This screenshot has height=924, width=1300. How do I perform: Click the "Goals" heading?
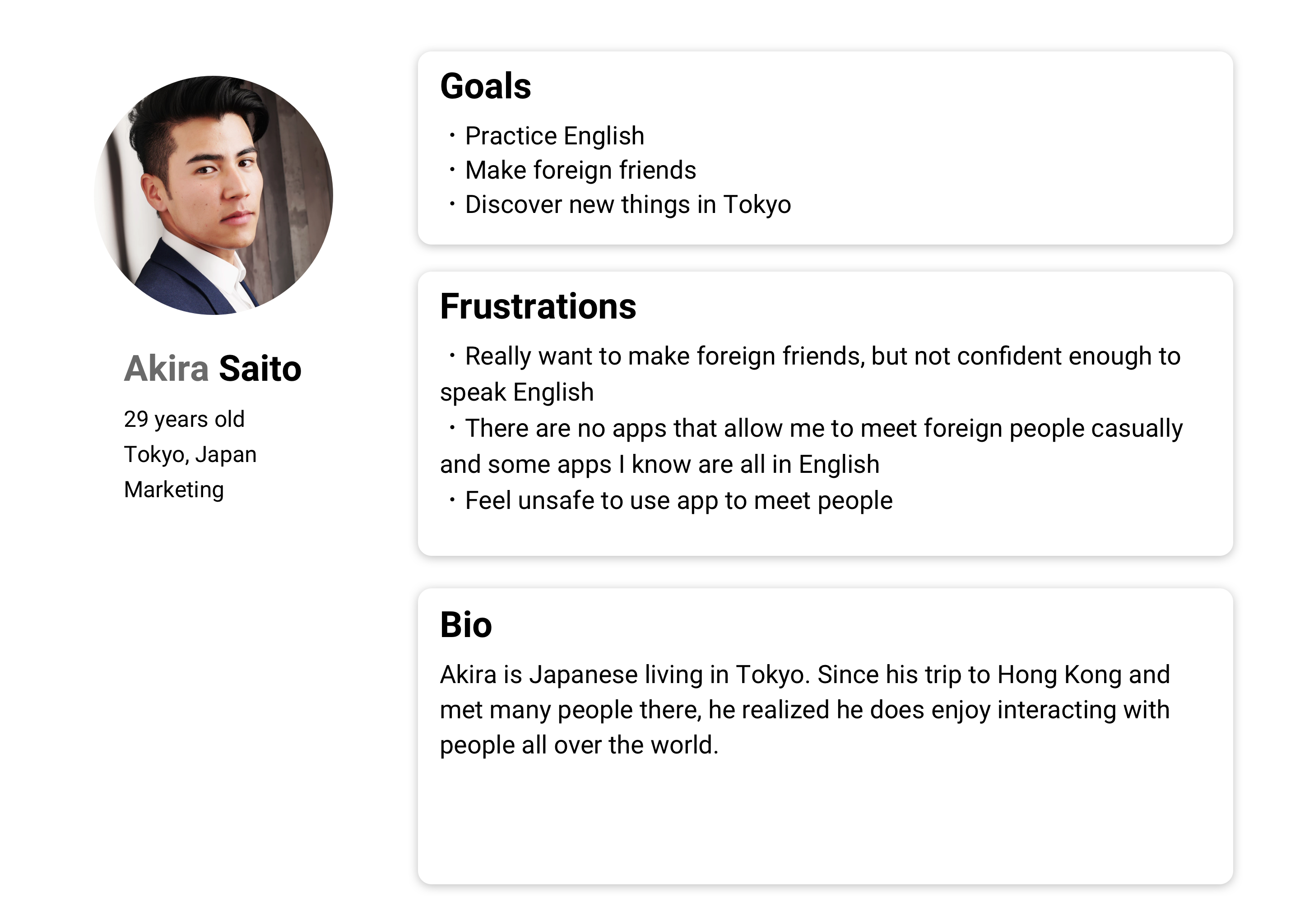tap(486, 86)
